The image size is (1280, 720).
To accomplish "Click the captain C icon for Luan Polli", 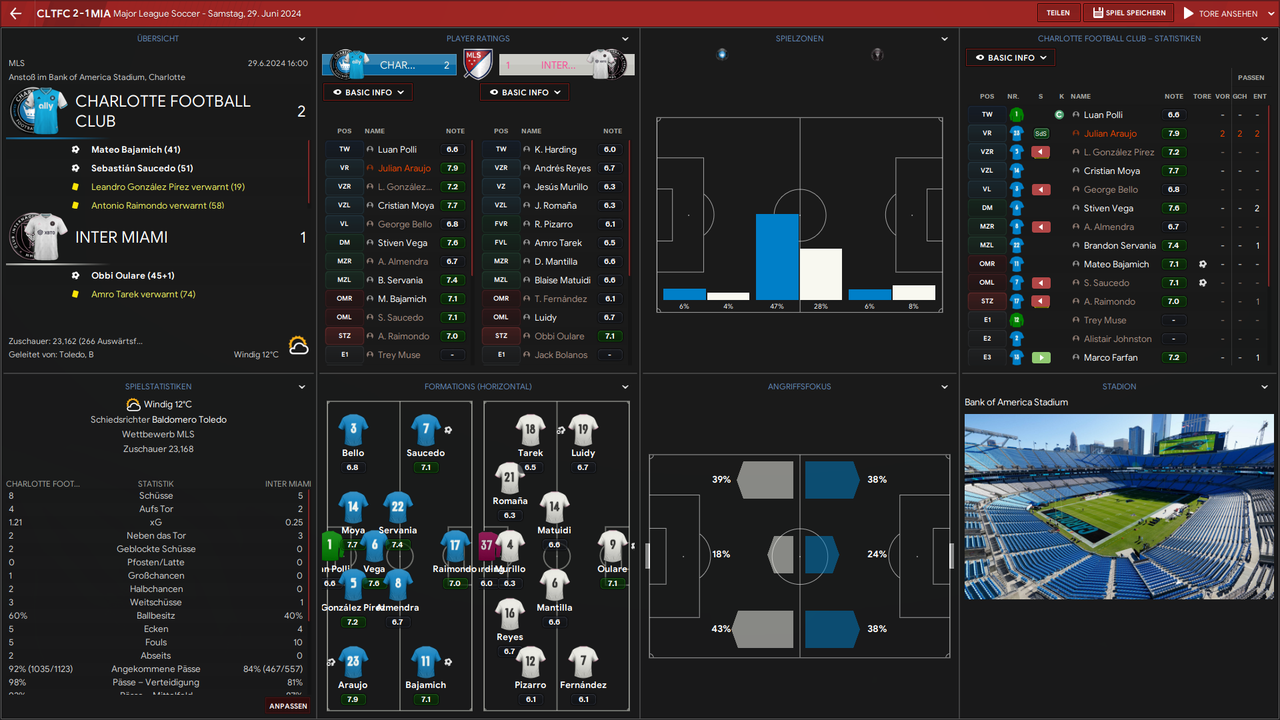I will 1059,115.
